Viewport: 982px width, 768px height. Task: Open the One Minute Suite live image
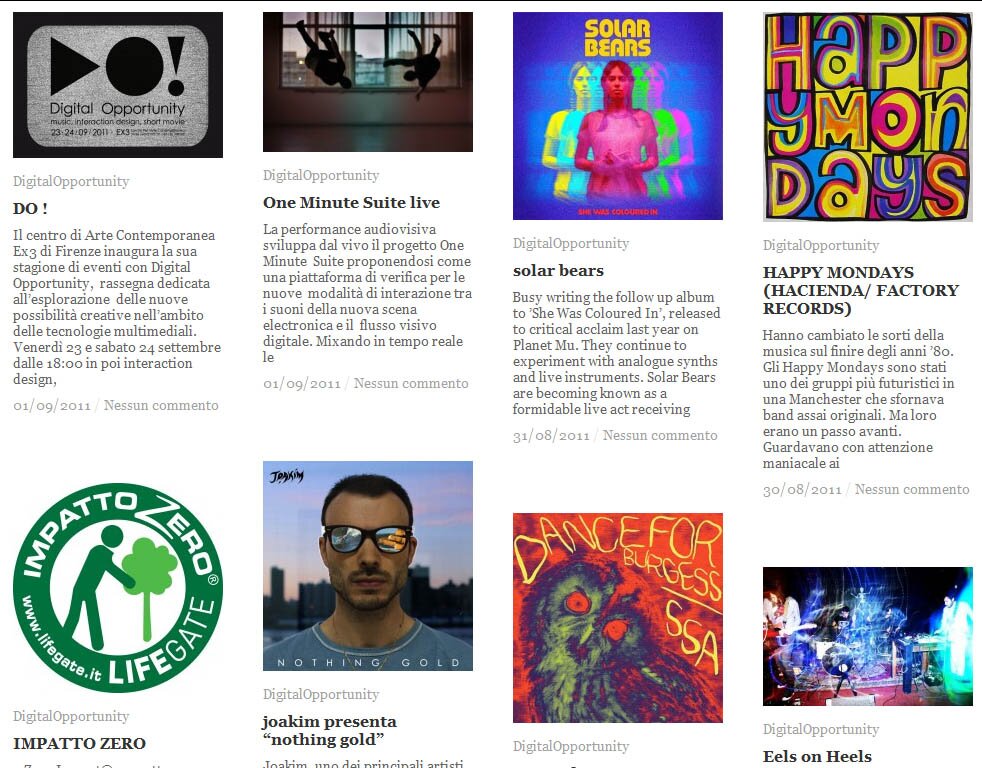[x=368, y=81]
